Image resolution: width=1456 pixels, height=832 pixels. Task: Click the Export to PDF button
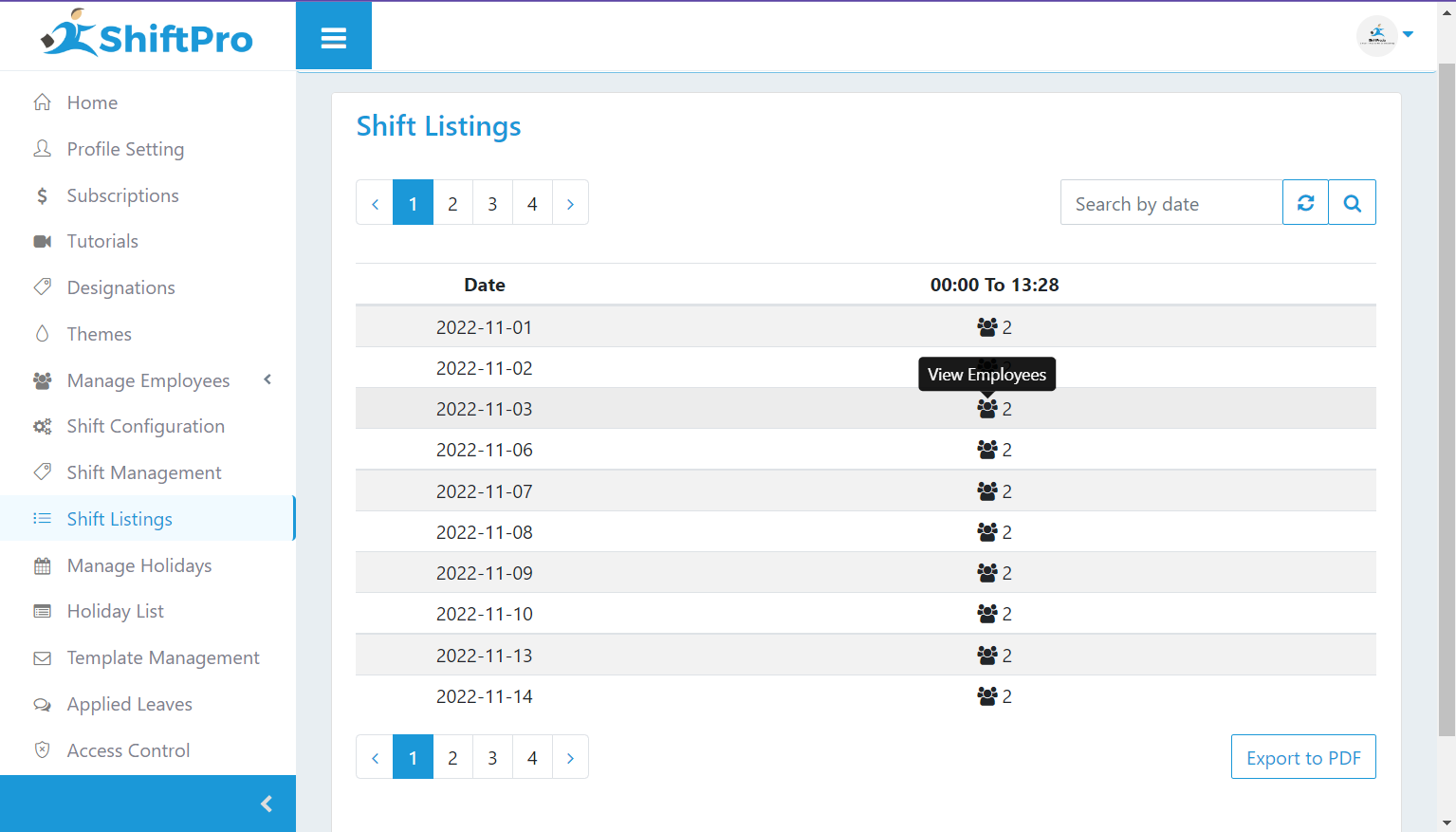tap(1302, 756)
